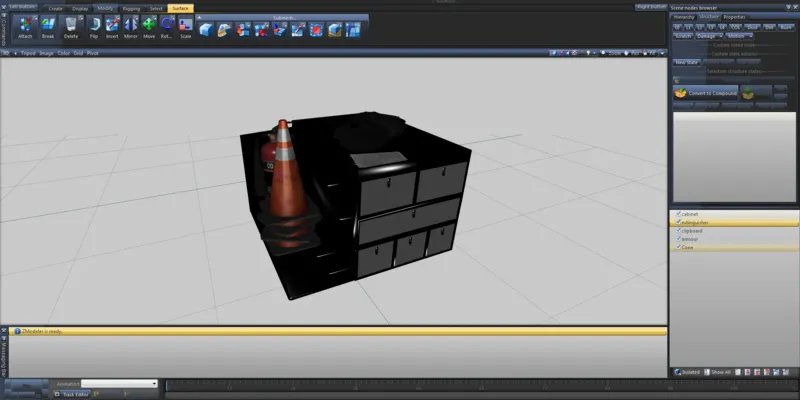Select the Attach tool icon

click(25, 25)
